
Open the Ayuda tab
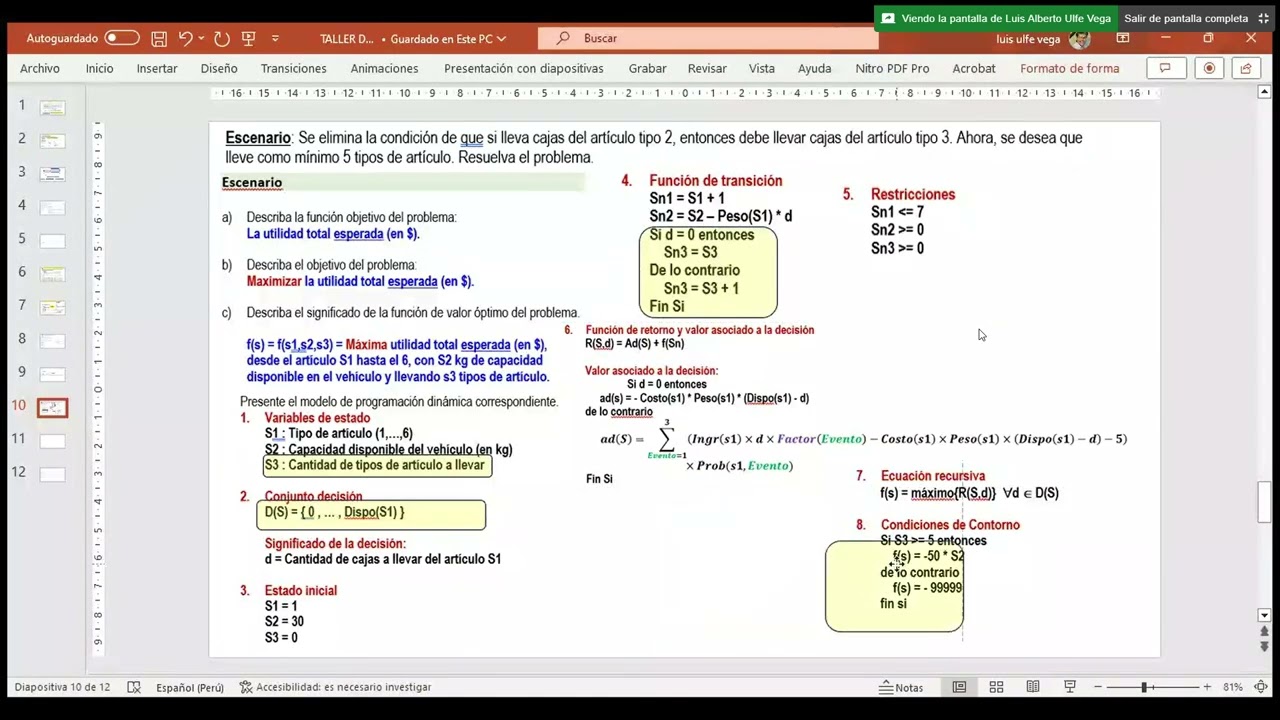pyautogui.click(x=814, y=68)
